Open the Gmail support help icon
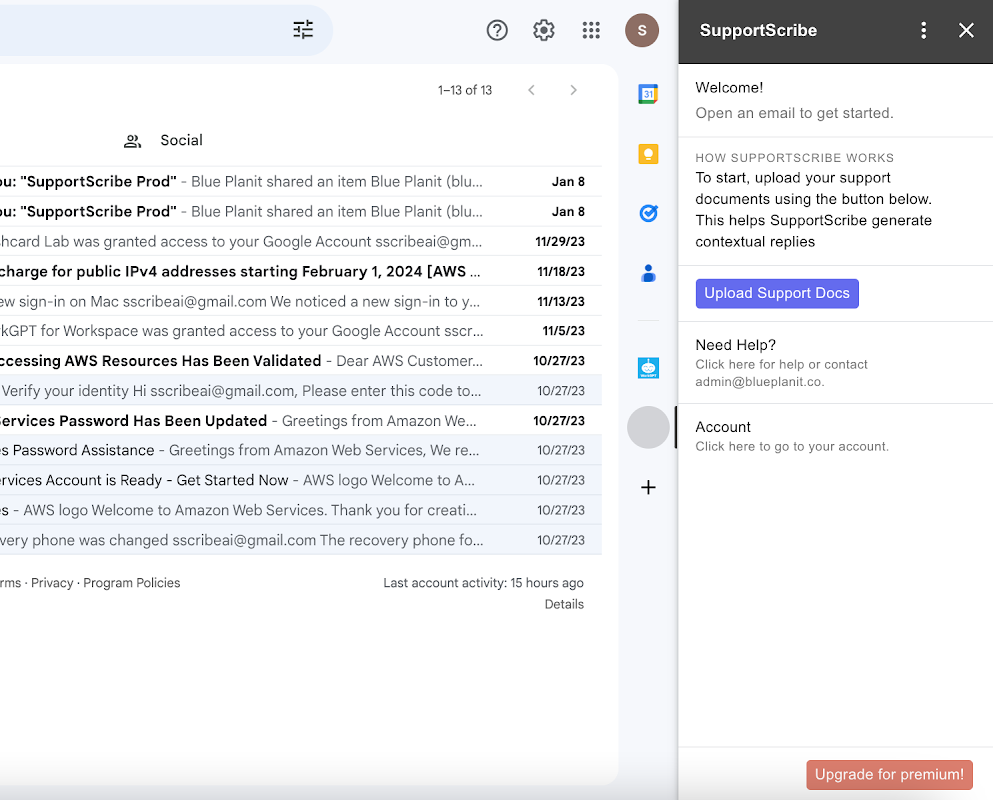Image resolution: width=993 pixels, height=800 pixels. pos(497,30)
